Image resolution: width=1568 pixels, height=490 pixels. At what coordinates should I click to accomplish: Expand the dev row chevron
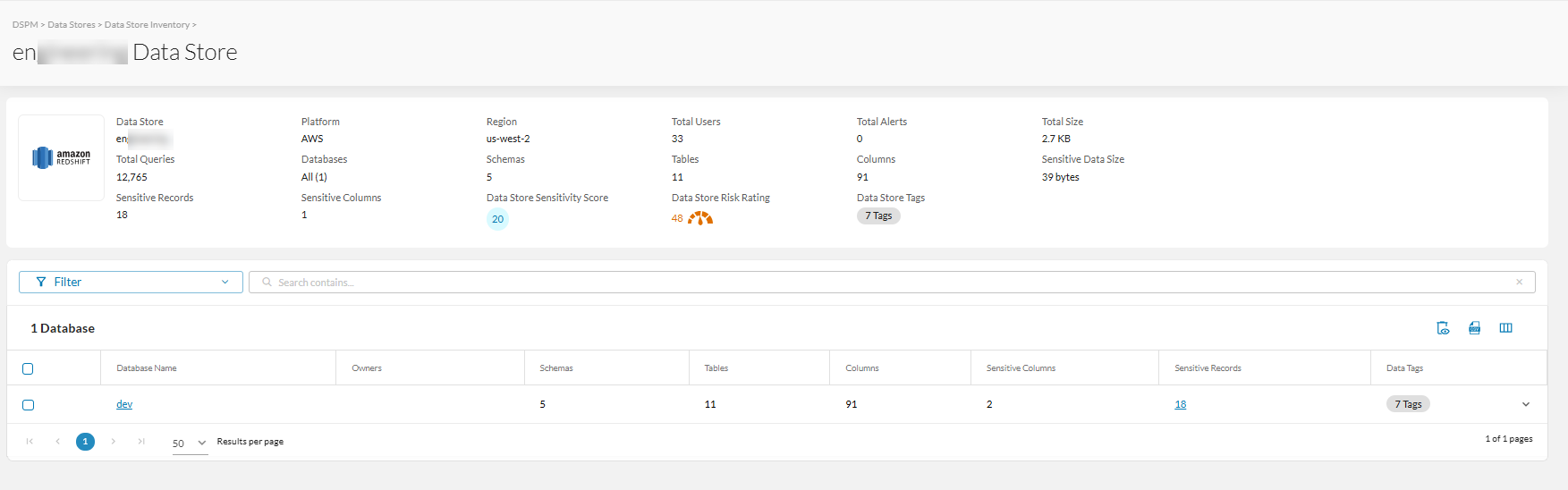tap(1526, 405)
